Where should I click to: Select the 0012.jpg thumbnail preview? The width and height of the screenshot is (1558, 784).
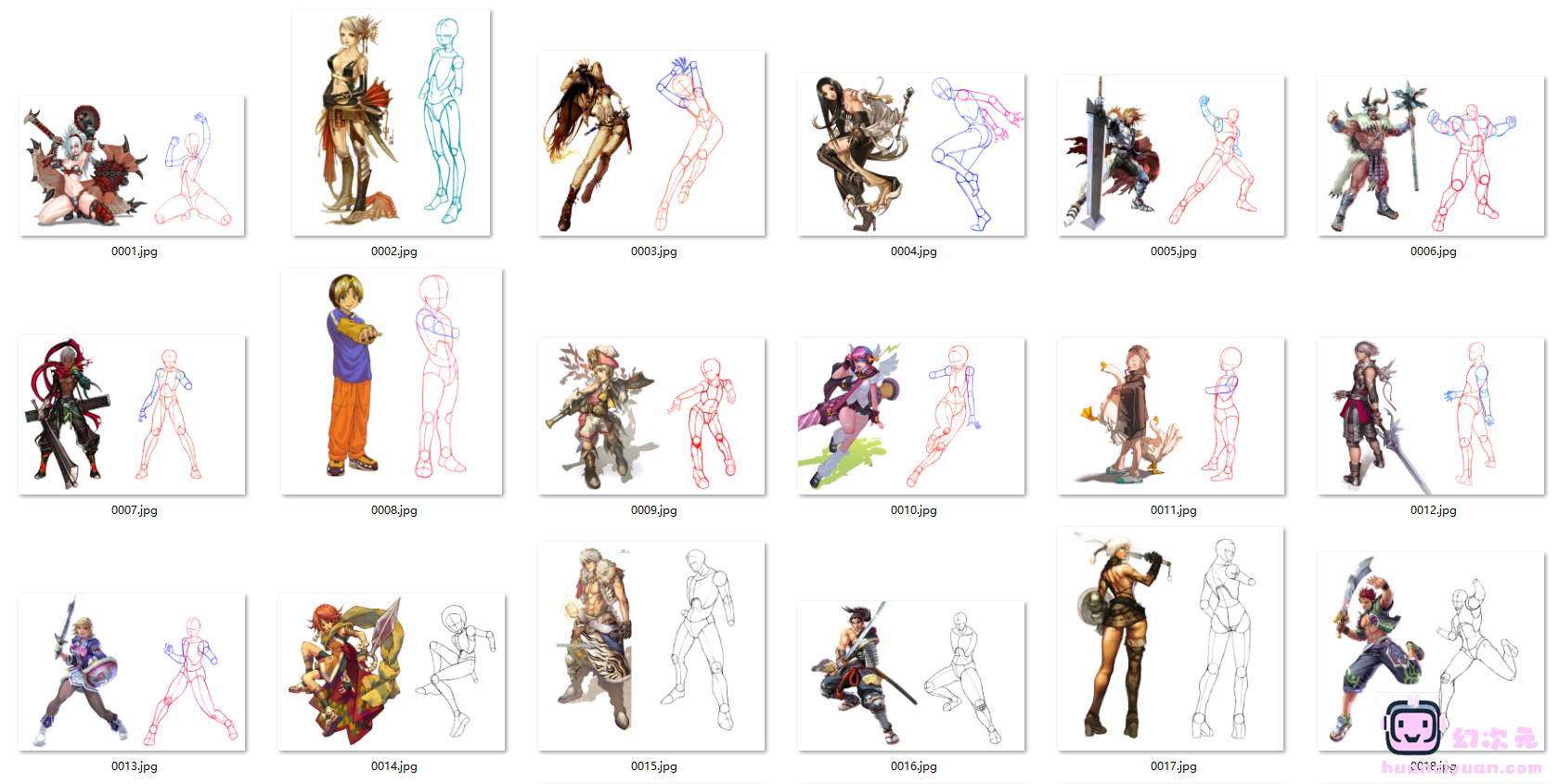tap(1431, 416)
